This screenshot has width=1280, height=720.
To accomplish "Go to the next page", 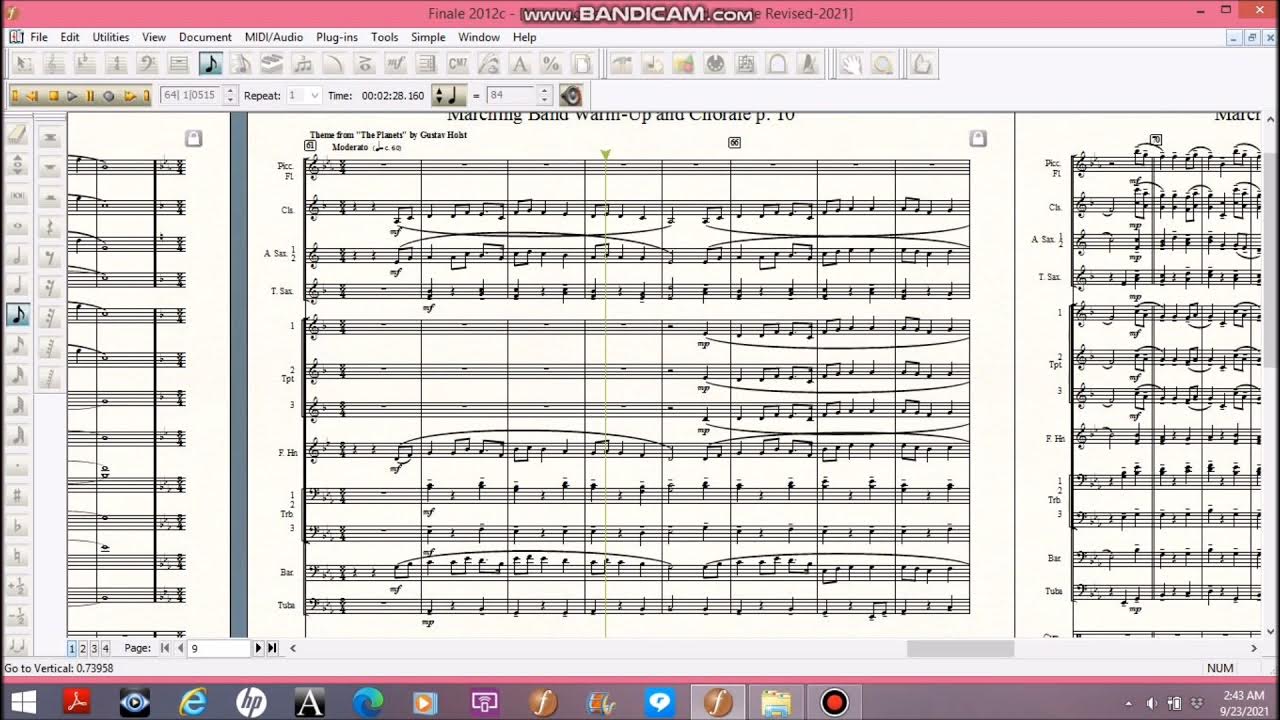I will [x=258, y=648].
